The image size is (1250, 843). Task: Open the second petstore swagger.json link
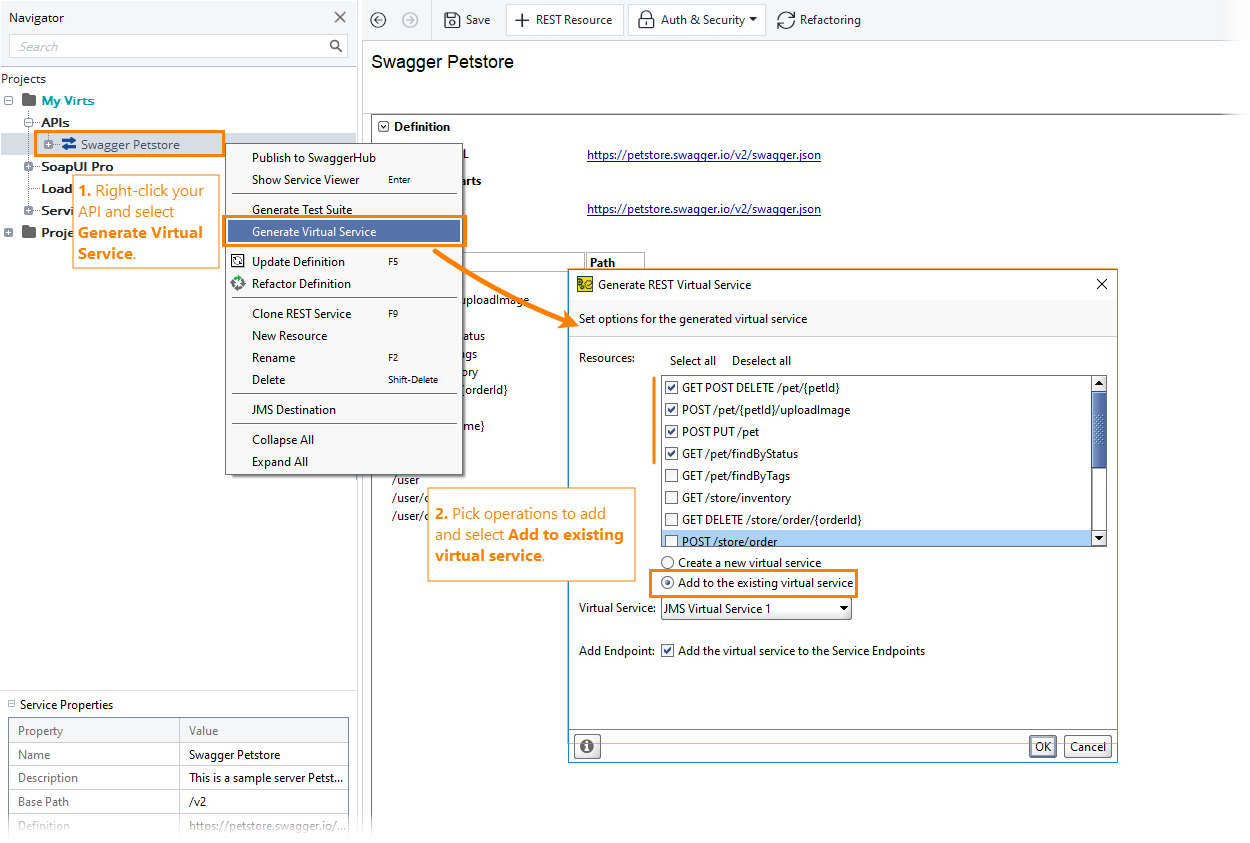click(x=704, y=209)
